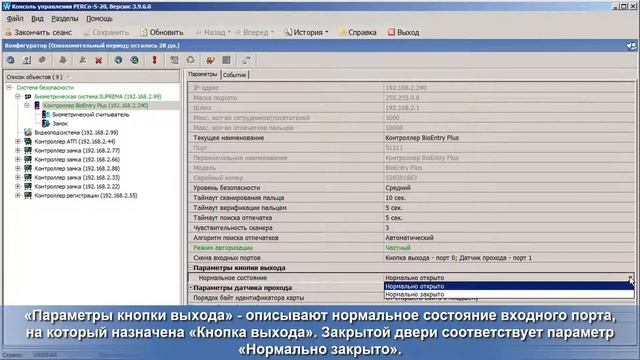
Task: Open the Список объектов (9) dropdown arrow
Action: [68, 77]
